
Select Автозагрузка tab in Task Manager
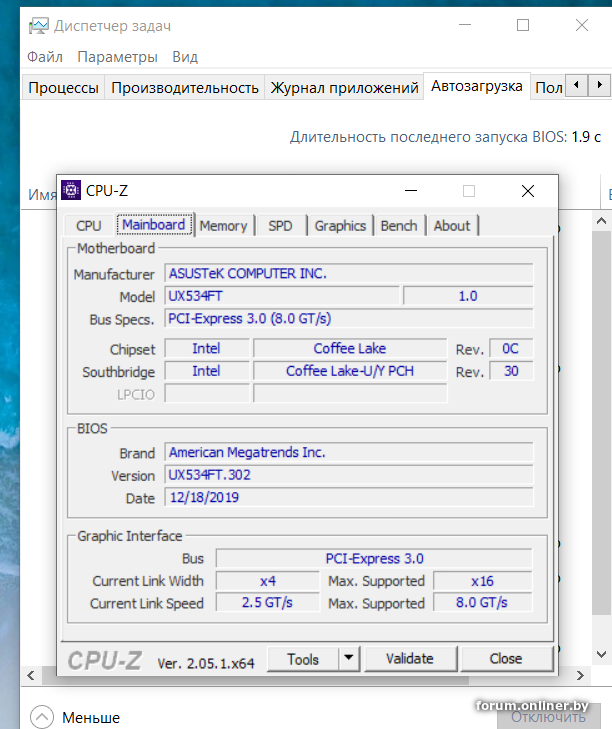[x=477, y=86]
